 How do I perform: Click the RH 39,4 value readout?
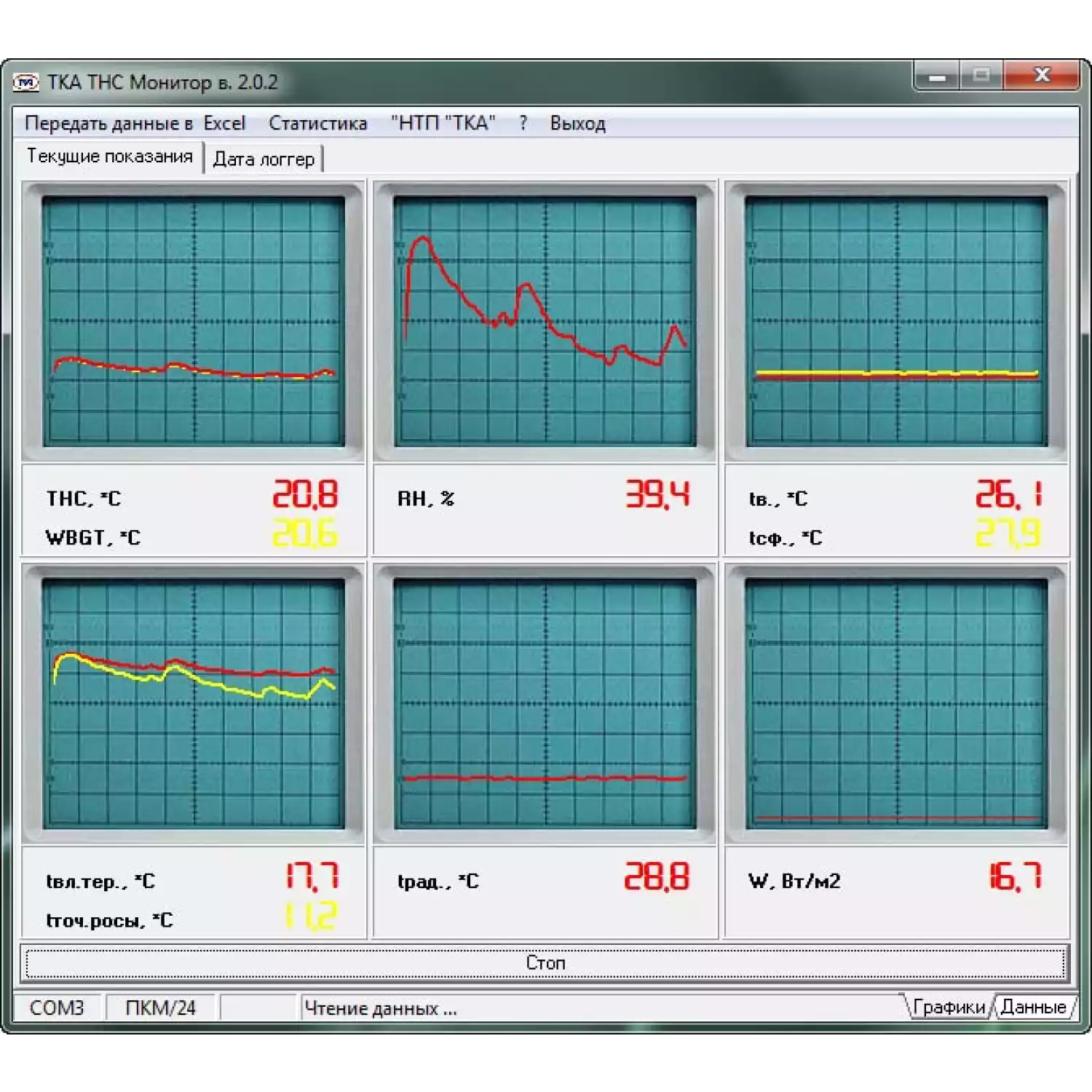[657, 495]
